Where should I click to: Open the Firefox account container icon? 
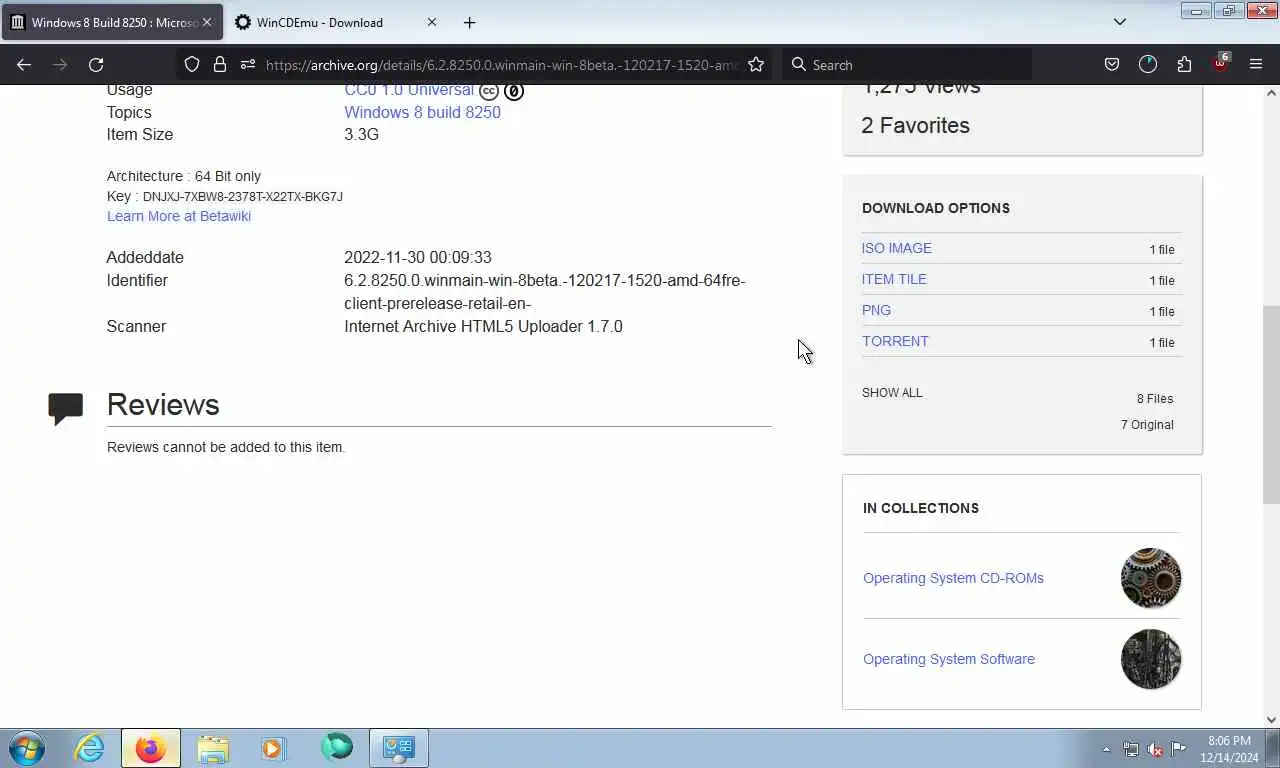tap(1148, 64)
